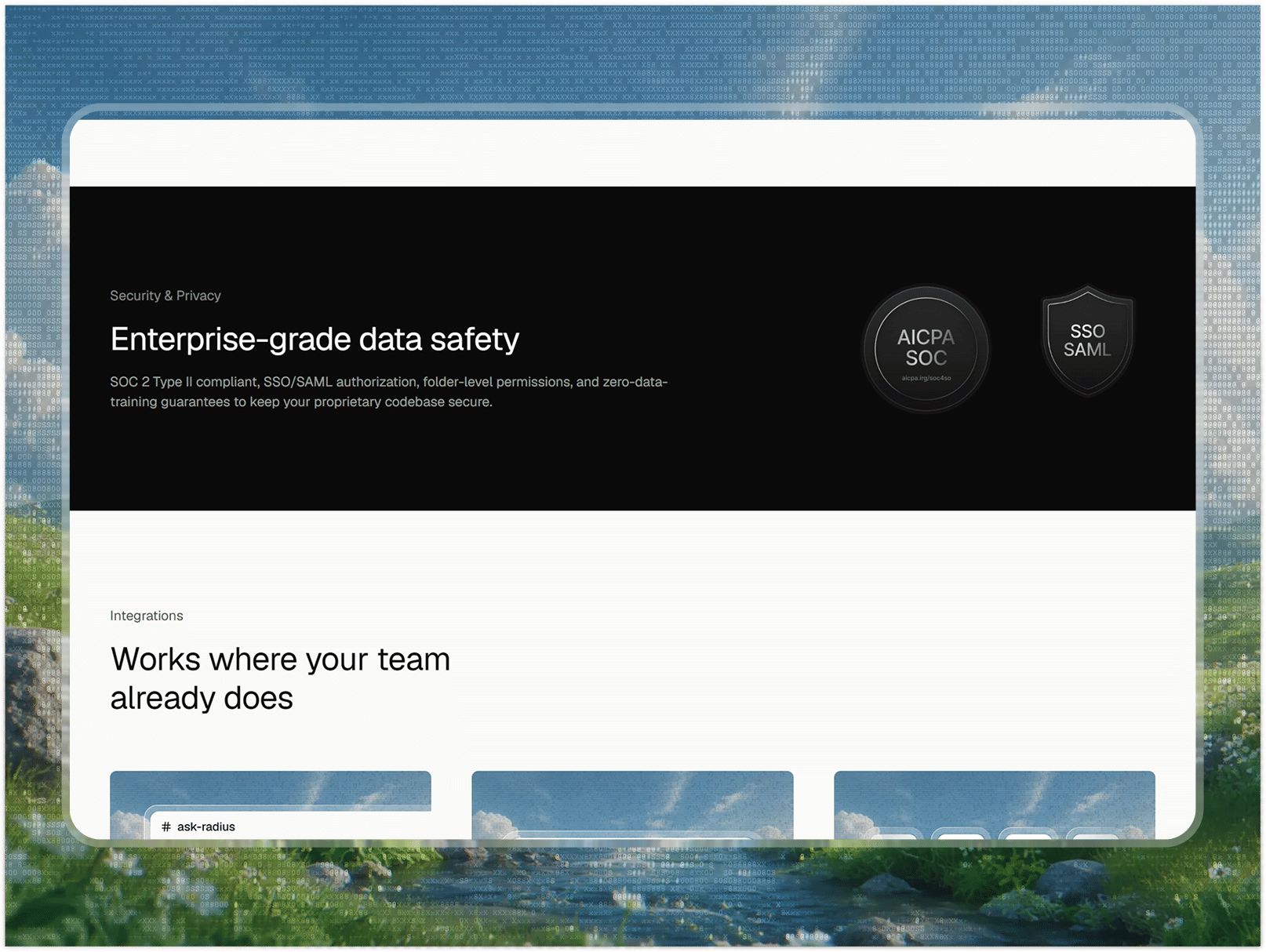
Task: Select the ask-radius channel name
Action: click(206, 827)
